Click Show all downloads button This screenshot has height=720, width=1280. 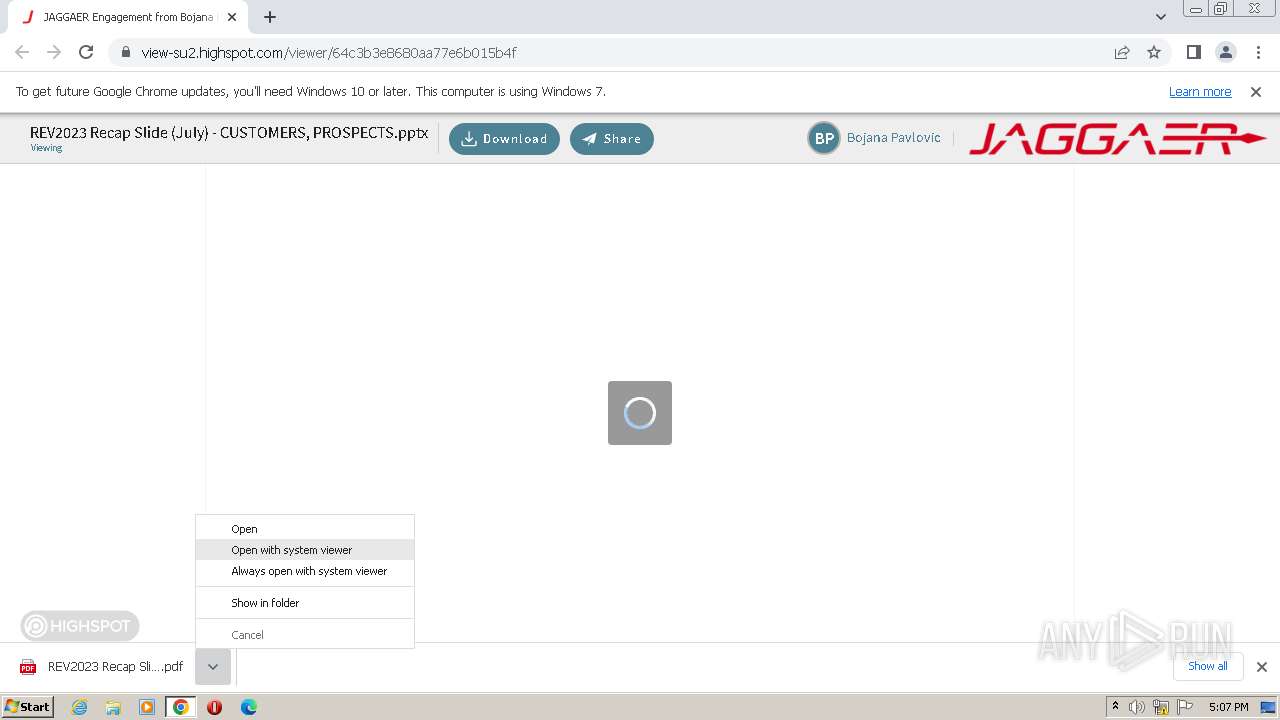click(x=1207, y=666)
